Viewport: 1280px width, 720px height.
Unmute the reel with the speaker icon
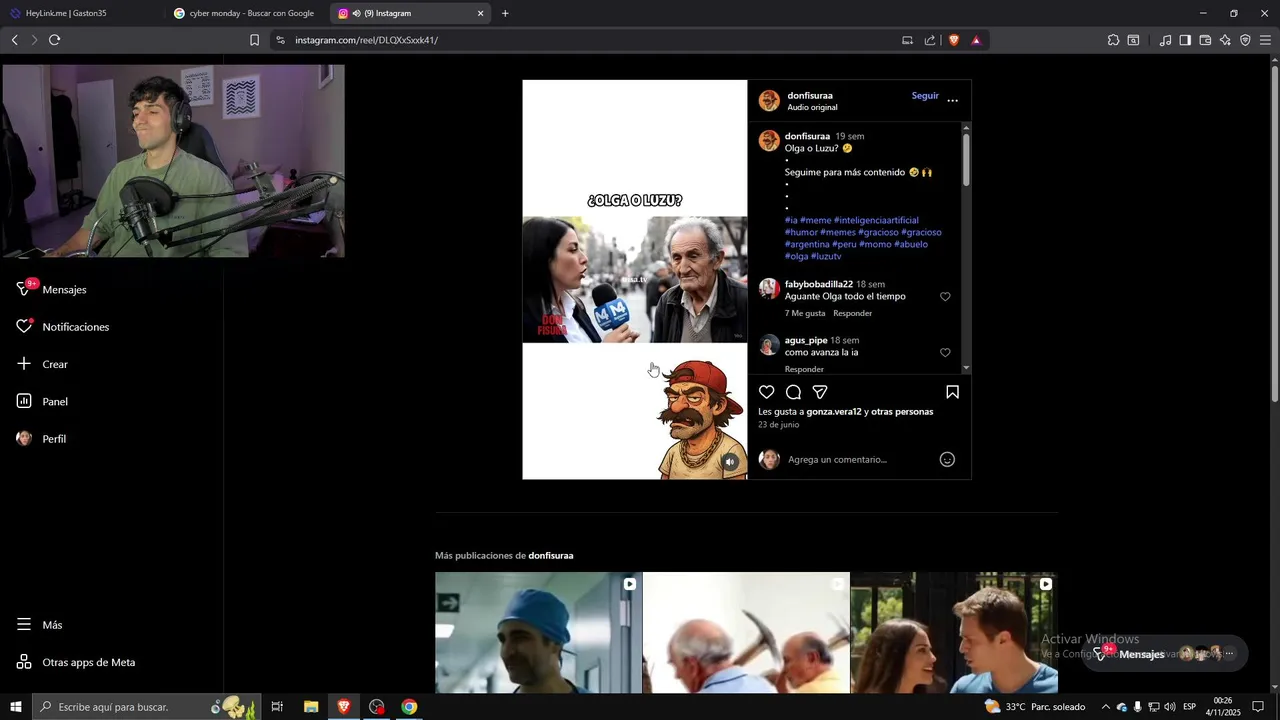(x=730, y=462)
